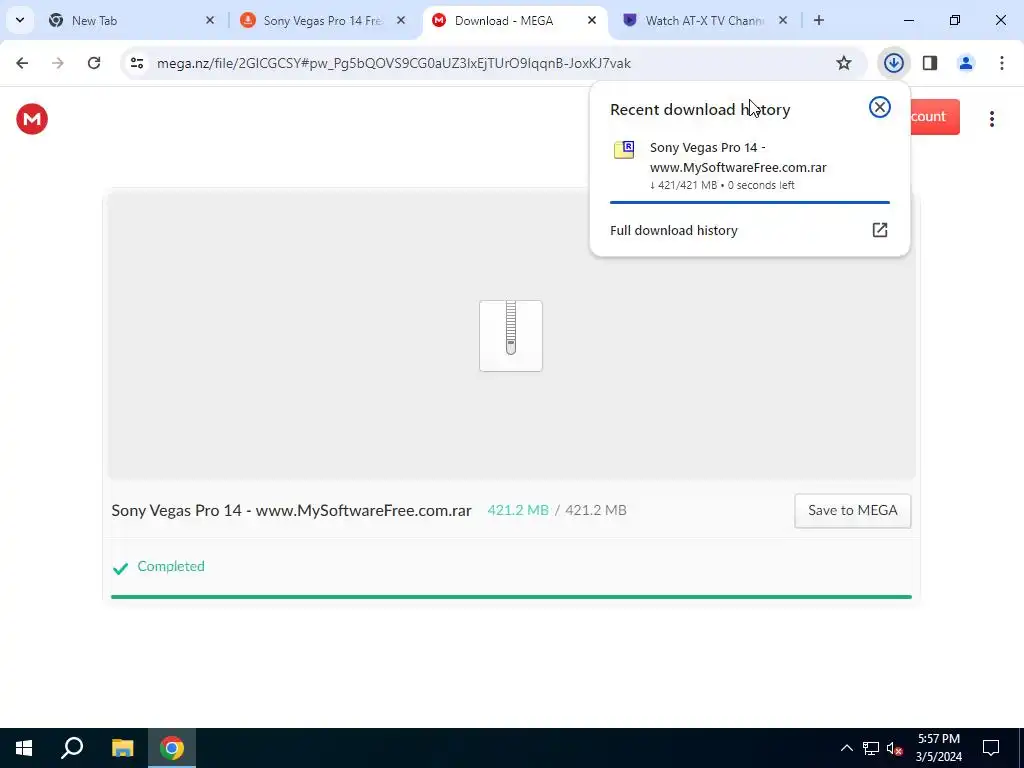Click the external-link icon beside Full download history

(x=880, y=230)
